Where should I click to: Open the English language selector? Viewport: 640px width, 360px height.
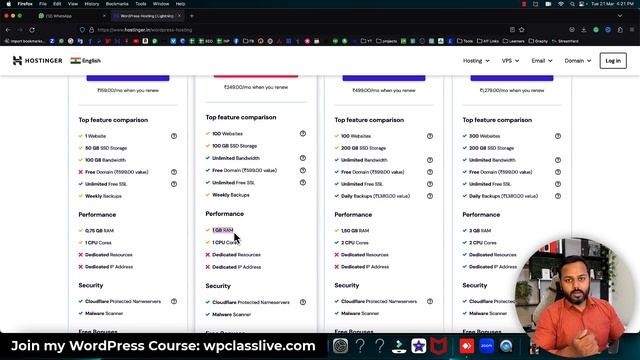click(x=85, y=60)
